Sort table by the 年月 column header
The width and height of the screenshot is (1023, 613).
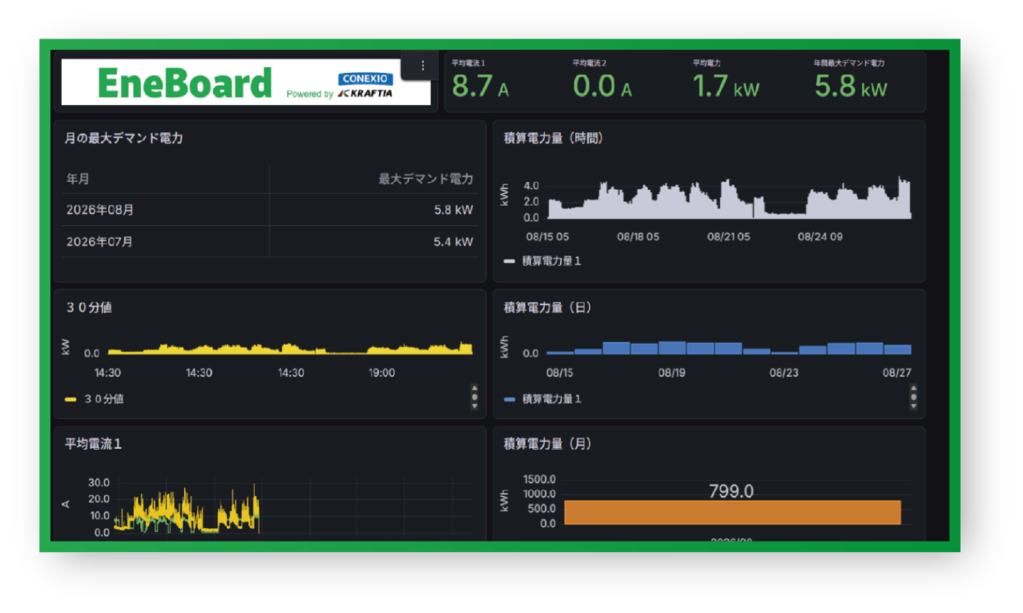point(78,179)
